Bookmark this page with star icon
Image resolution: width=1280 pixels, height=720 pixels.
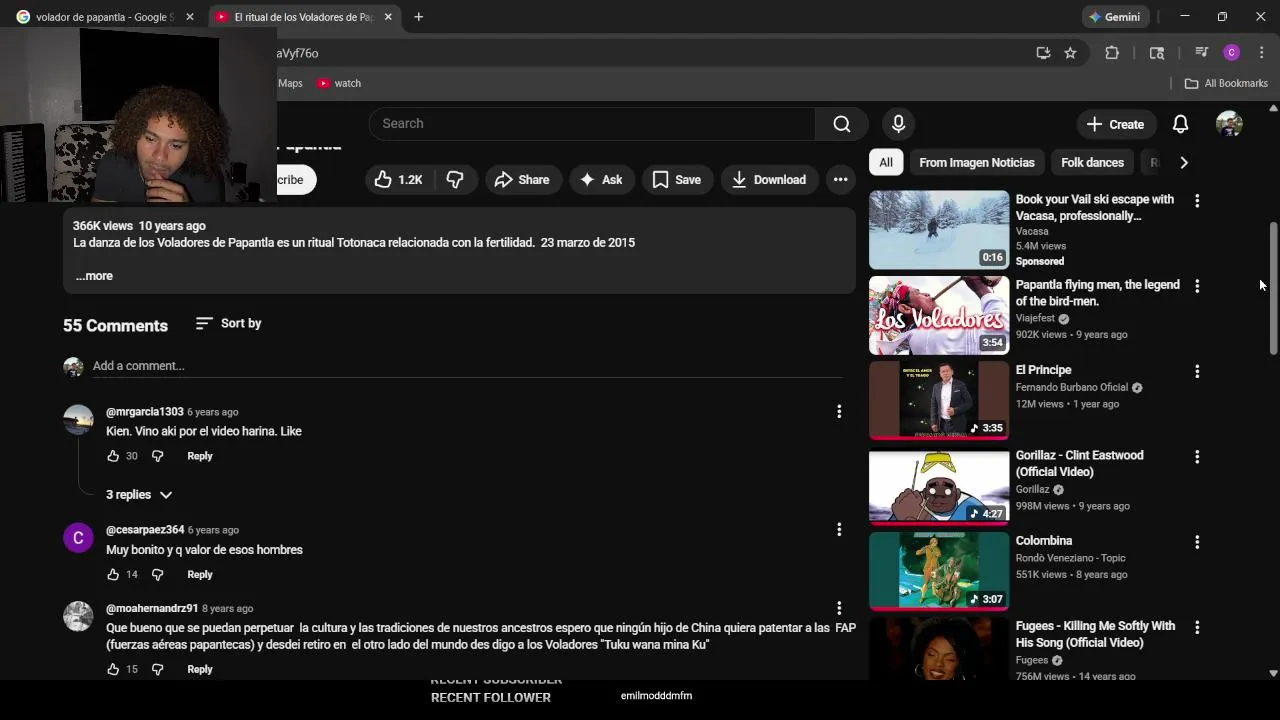click(x=1070, y=53)
